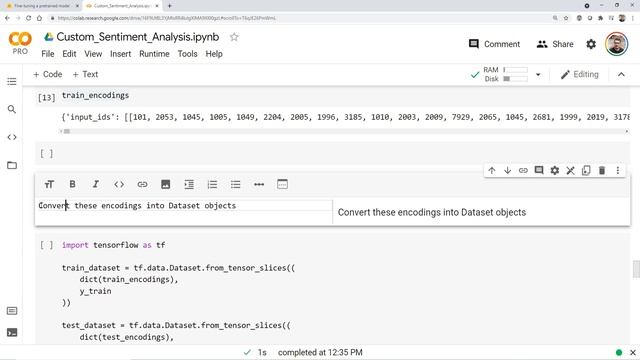Switch to the first browser tab

tap(42, 6)
